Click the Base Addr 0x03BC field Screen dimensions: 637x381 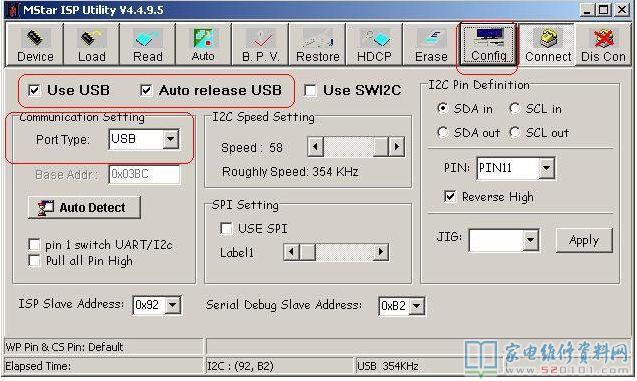coord(144,174)
